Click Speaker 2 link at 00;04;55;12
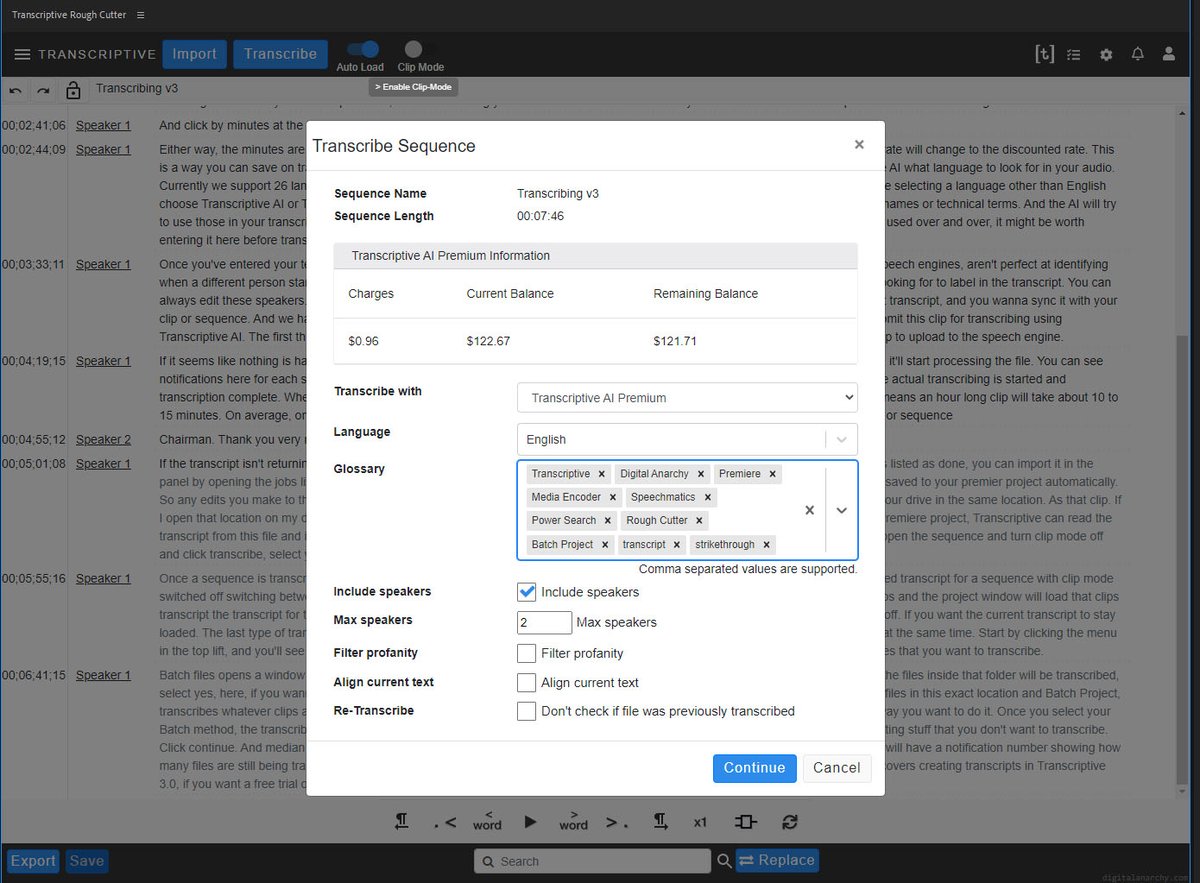Viewport: 1200px width, 883px height. tap(103, 440)
